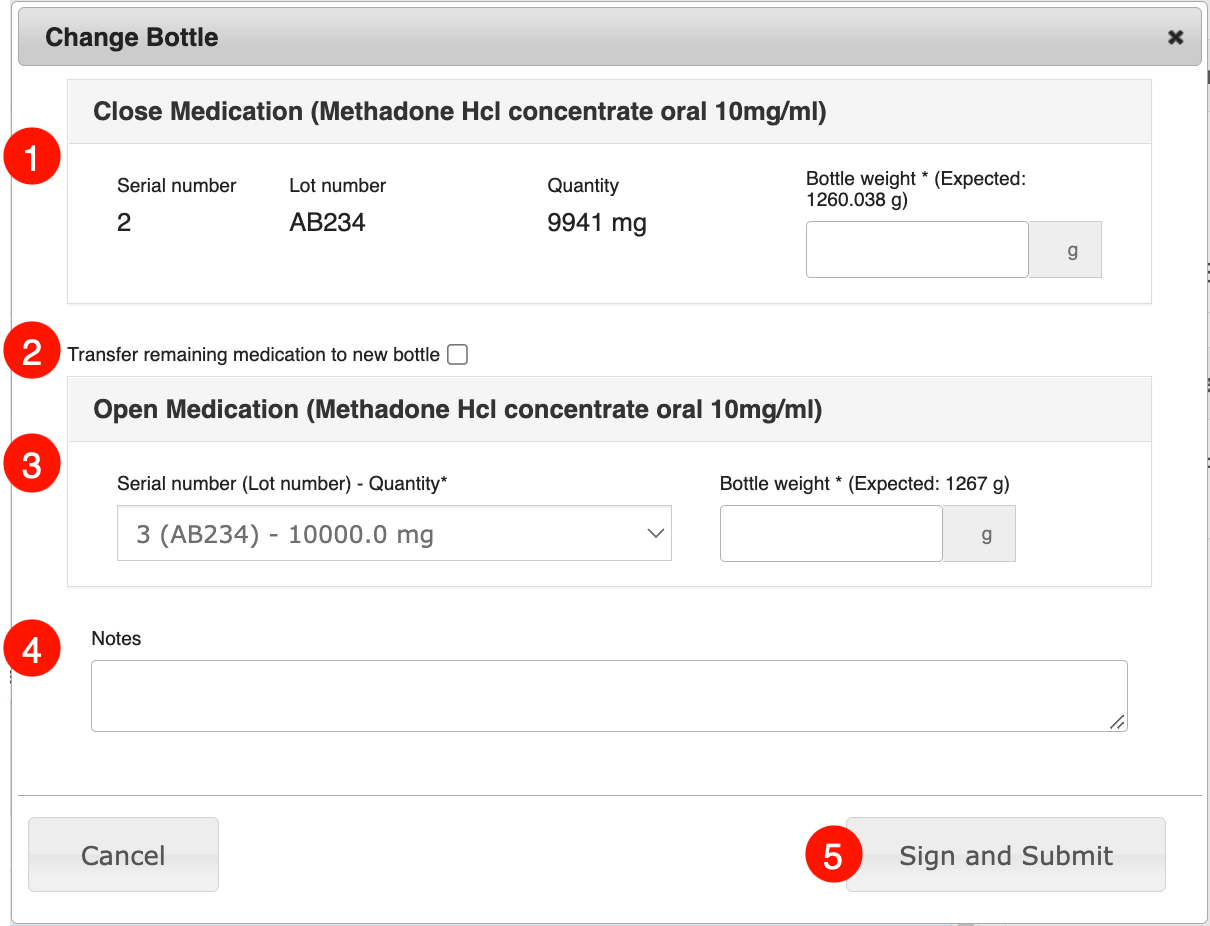Click the Notes label
Viewport: 1210px width, 926px height.
pos(116,638)
